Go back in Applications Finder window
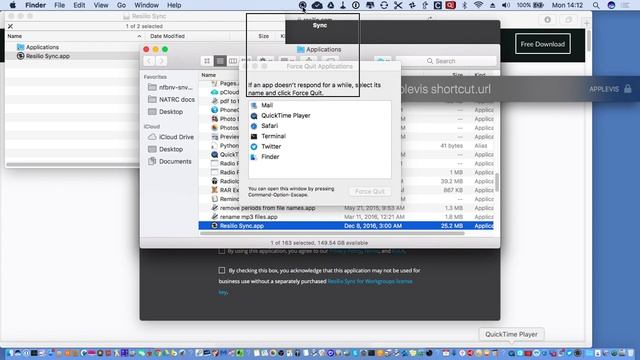640x360 pixels. (149, 61)
